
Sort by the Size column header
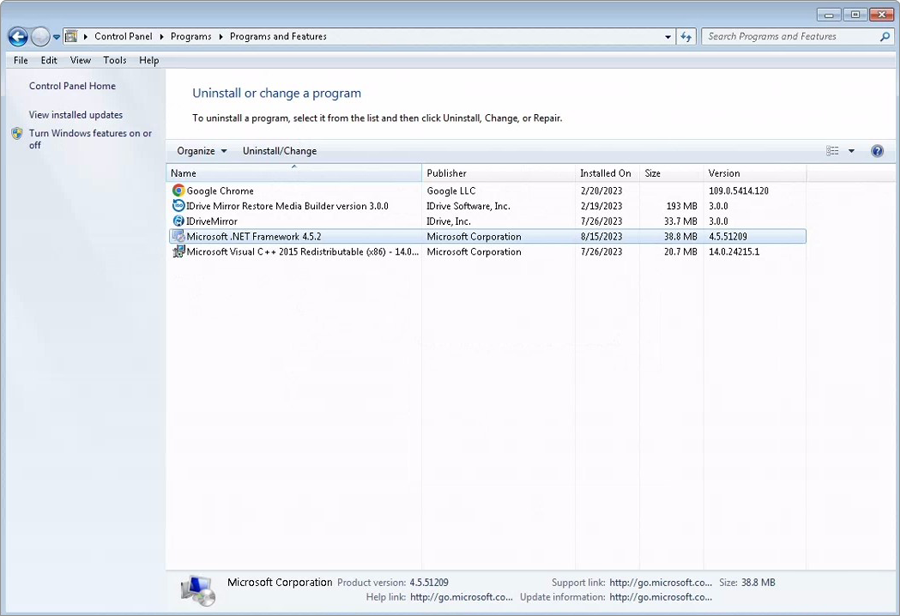(x=672, y=173)
